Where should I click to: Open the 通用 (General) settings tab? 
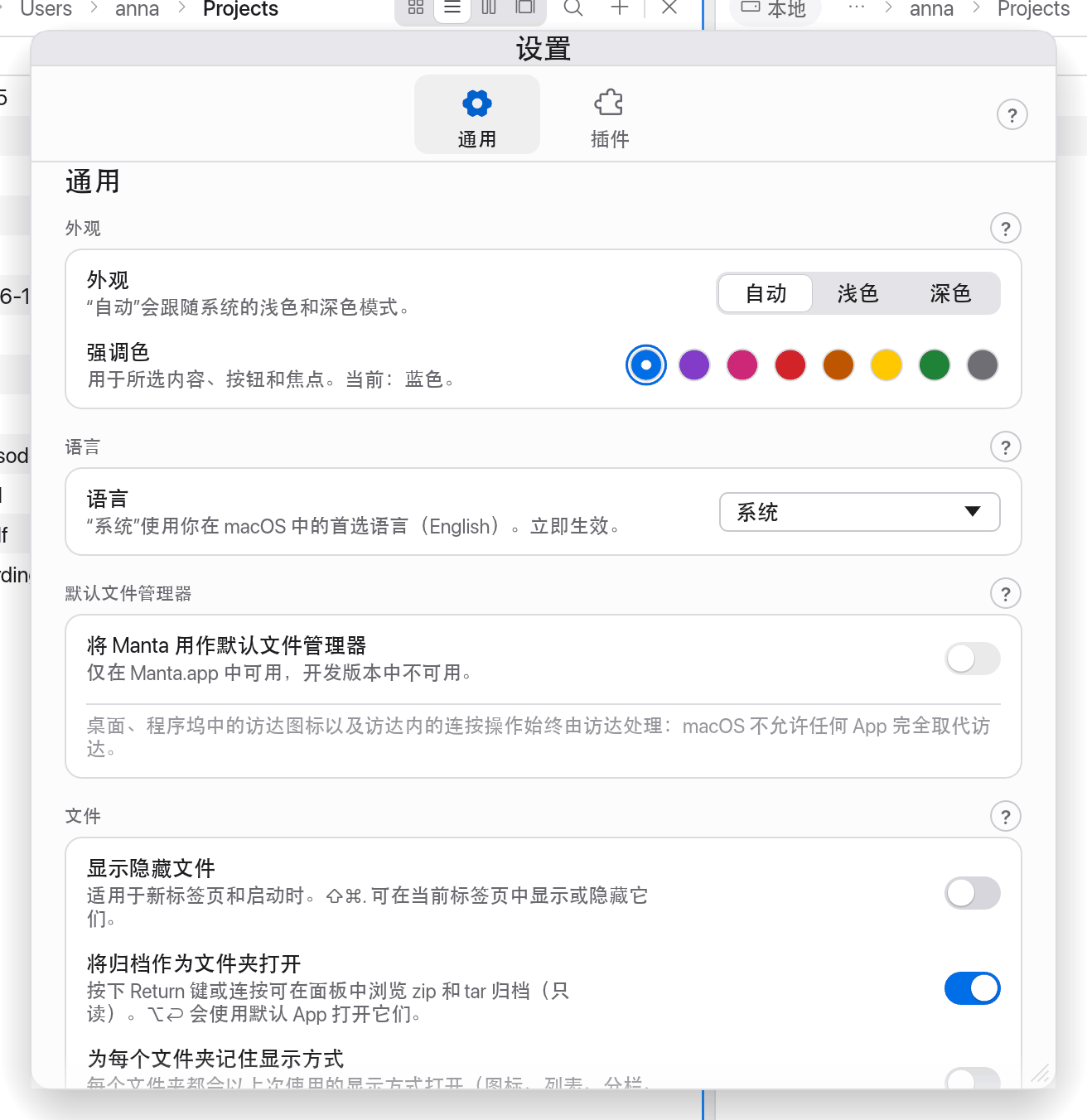click(477, 115)
